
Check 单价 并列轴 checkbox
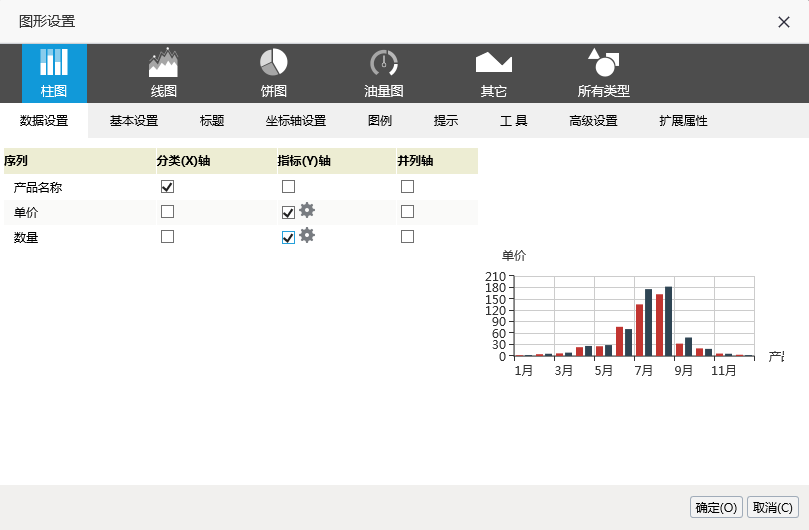407,212
